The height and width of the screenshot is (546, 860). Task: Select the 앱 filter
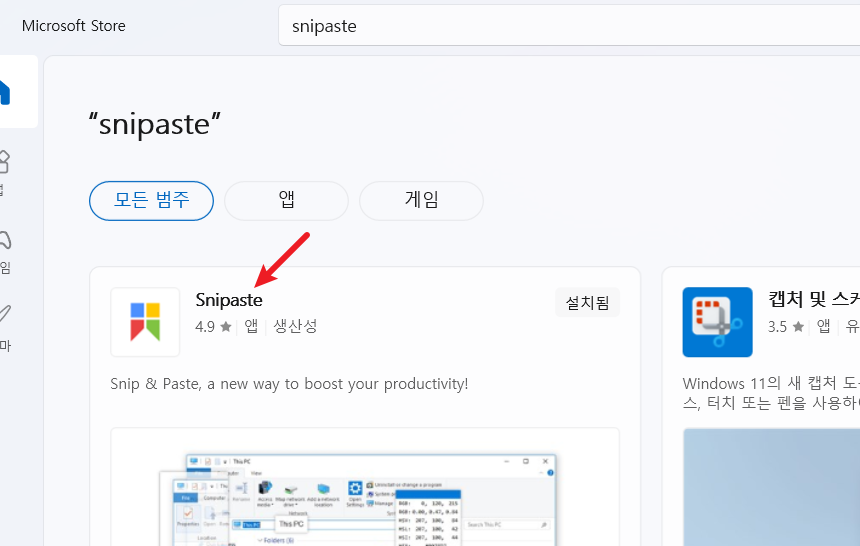(286, 201)
